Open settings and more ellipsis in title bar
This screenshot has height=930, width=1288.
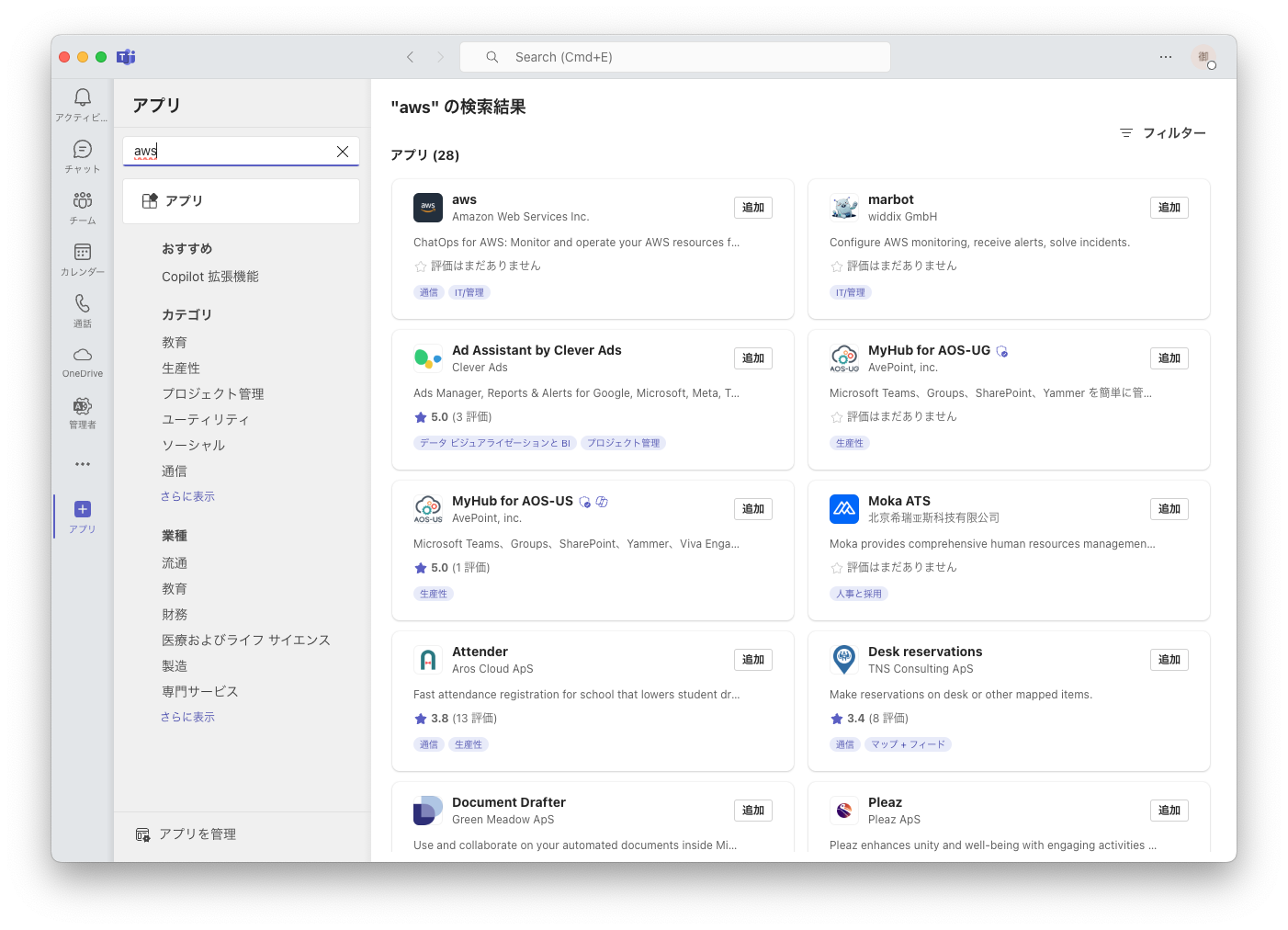click(x=1166, y=57)
